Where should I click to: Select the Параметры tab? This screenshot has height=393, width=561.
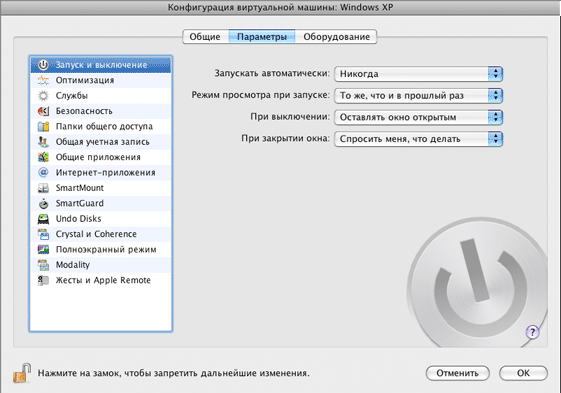pos(262,37)
